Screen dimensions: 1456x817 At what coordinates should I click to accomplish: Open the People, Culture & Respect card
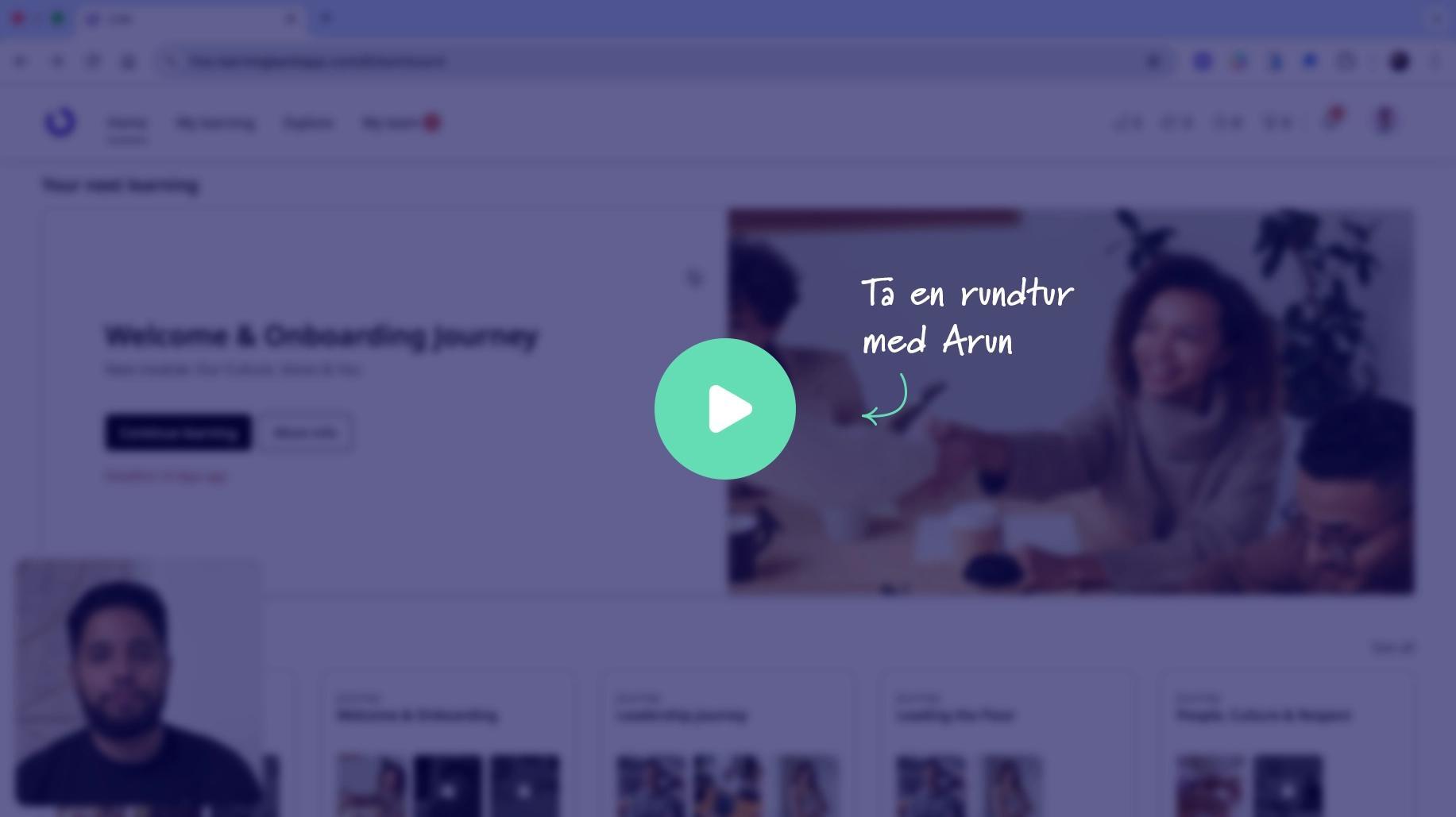1287,744
